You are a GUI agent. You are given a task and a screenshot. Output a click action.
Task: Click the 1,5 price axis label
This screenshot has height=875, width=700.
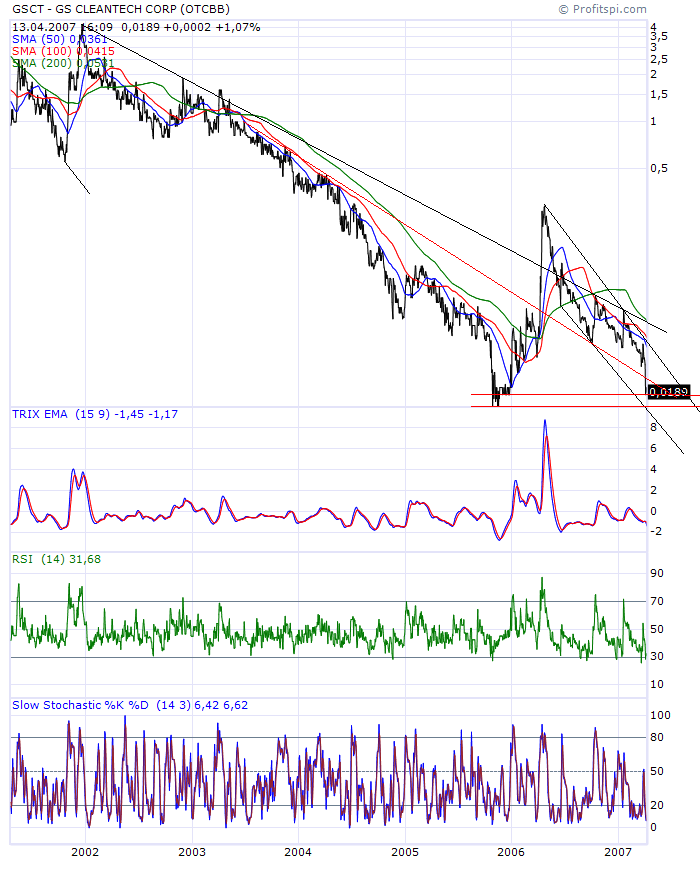click(x=659, y=95)
